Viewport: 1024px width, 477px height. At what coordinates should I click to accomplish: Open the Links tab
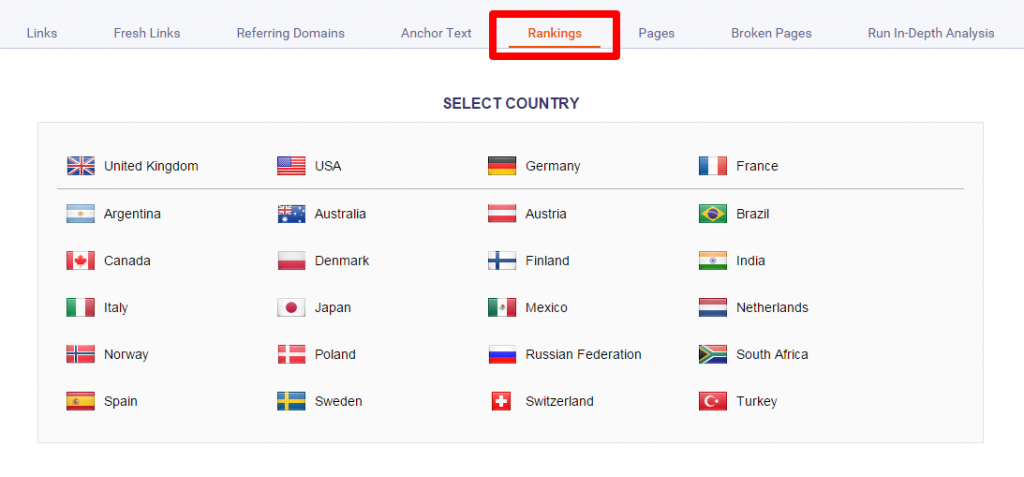42,33
